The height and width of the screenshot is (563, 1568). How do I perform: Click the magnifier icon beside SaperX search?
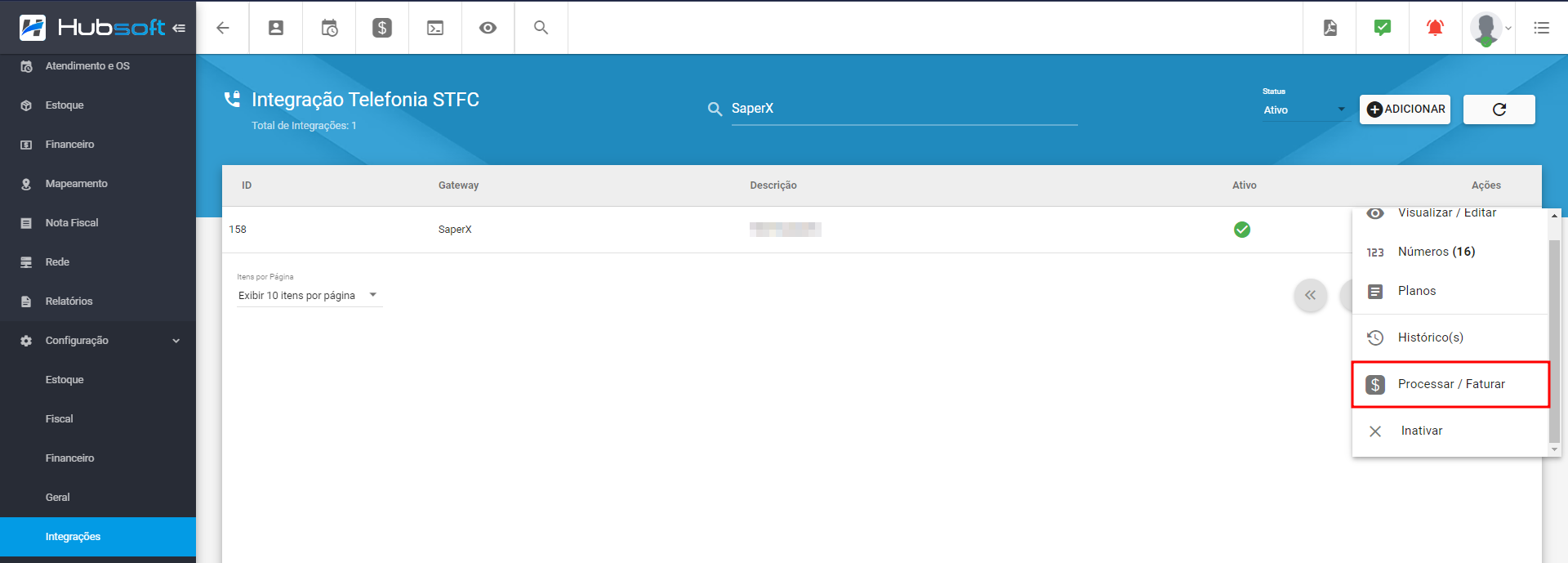[x=715, y=109]
